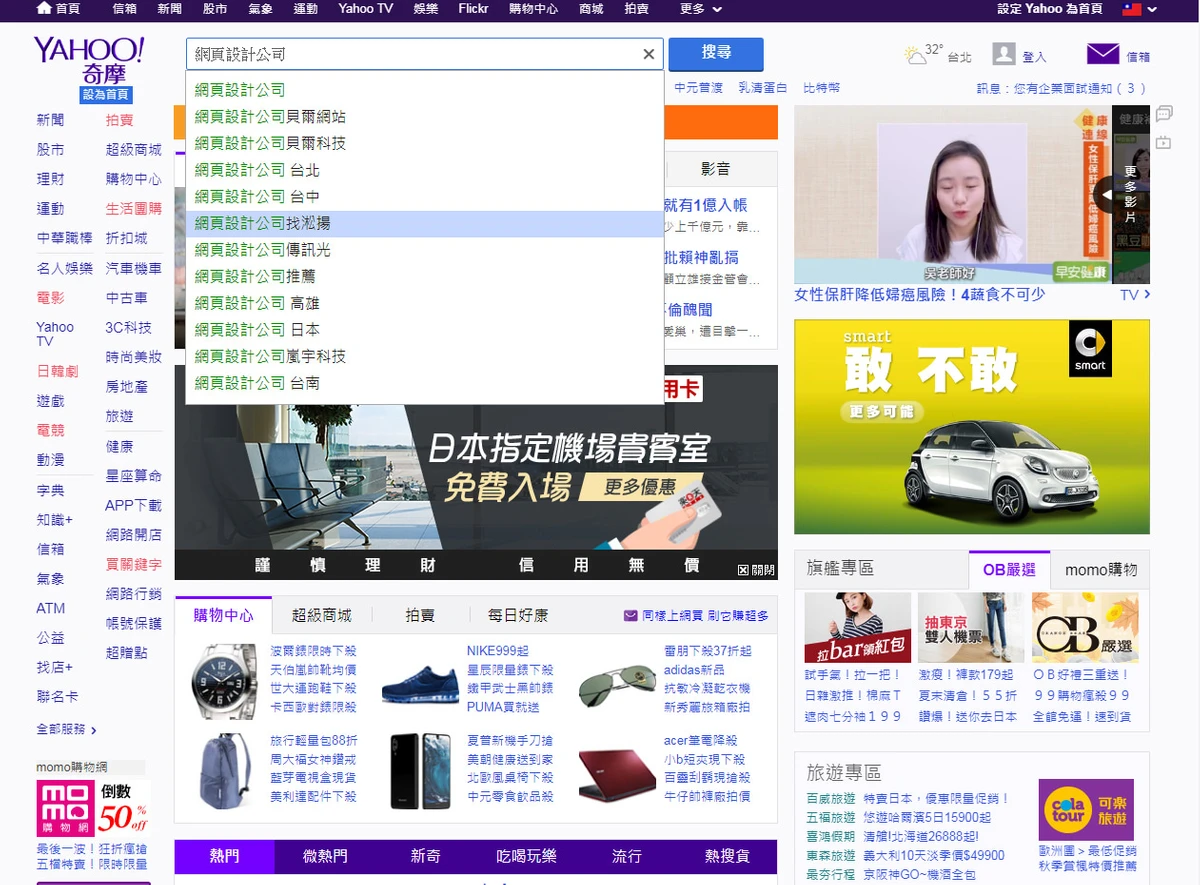
Task: Open the TV link arrow under video
Action: click(1135, 294)
